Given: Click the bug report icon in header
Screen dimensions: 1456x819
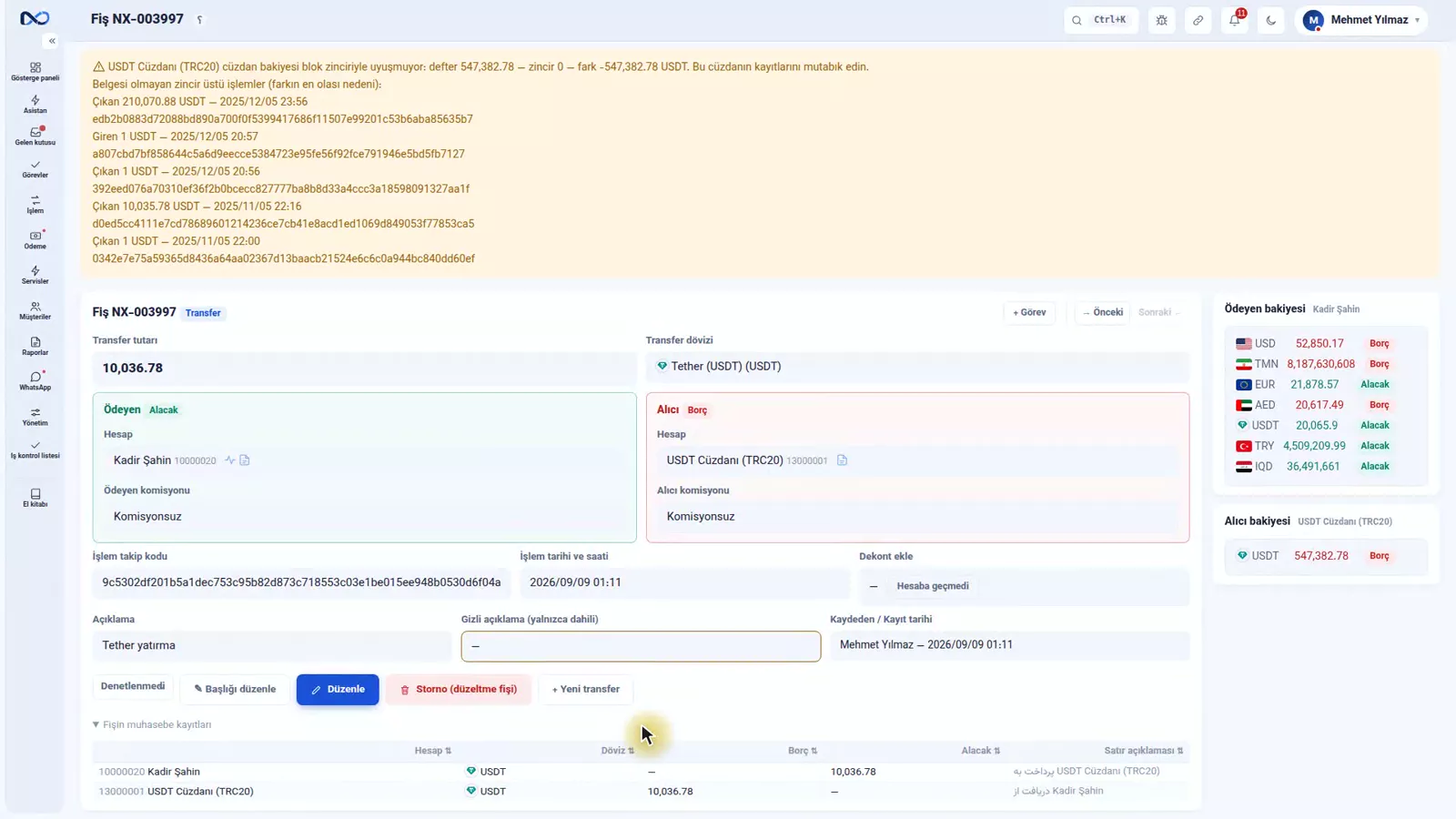Looking at the screenshot, I should pyautogui.click(x=1162, y=20).
